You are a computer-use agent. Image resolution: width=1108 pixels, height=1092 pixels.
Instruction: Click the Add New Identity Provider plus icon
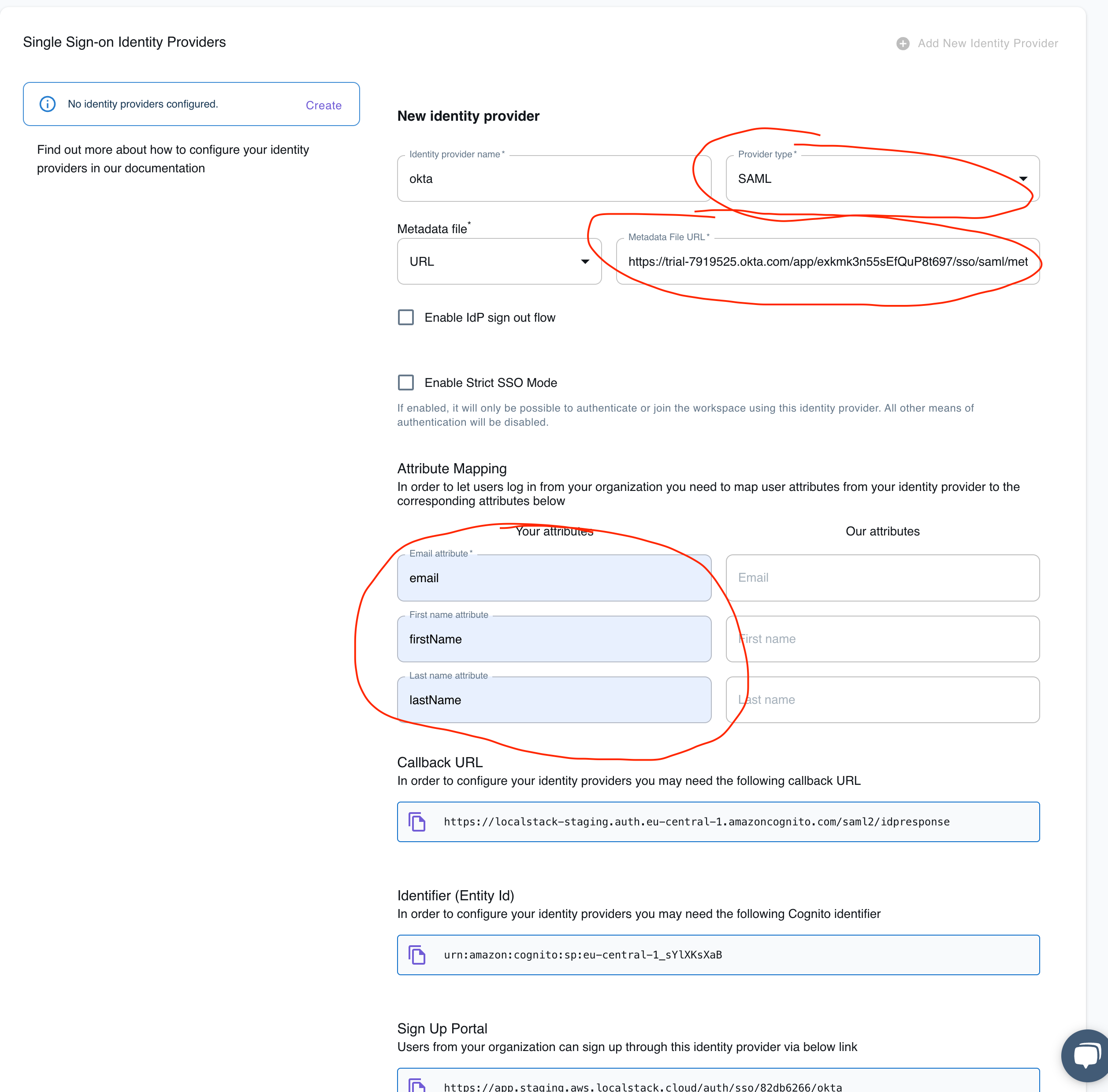902,43
